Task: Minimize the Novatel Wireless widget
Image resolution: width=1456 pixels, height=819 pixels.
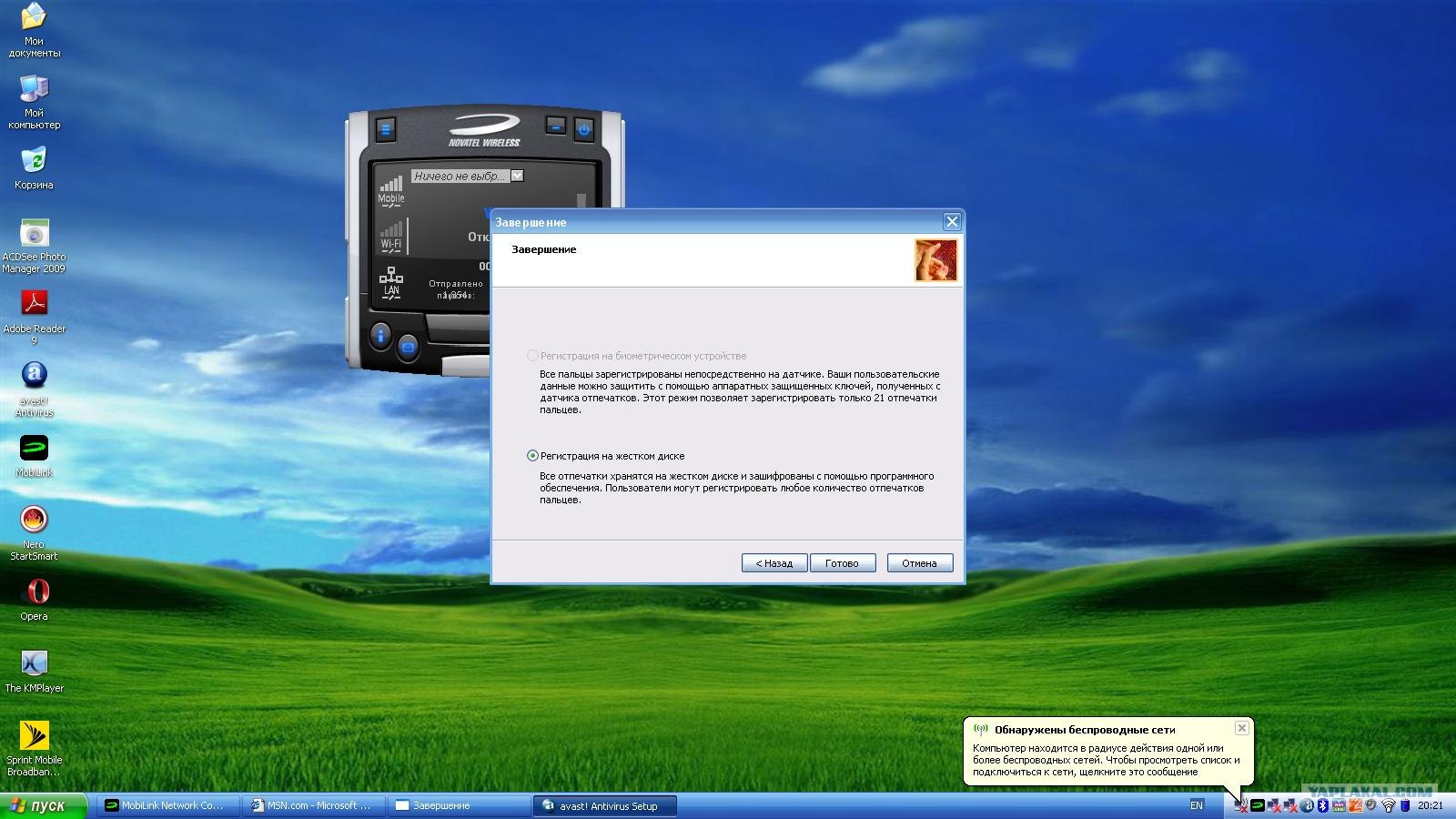Action: pos(555,126)
